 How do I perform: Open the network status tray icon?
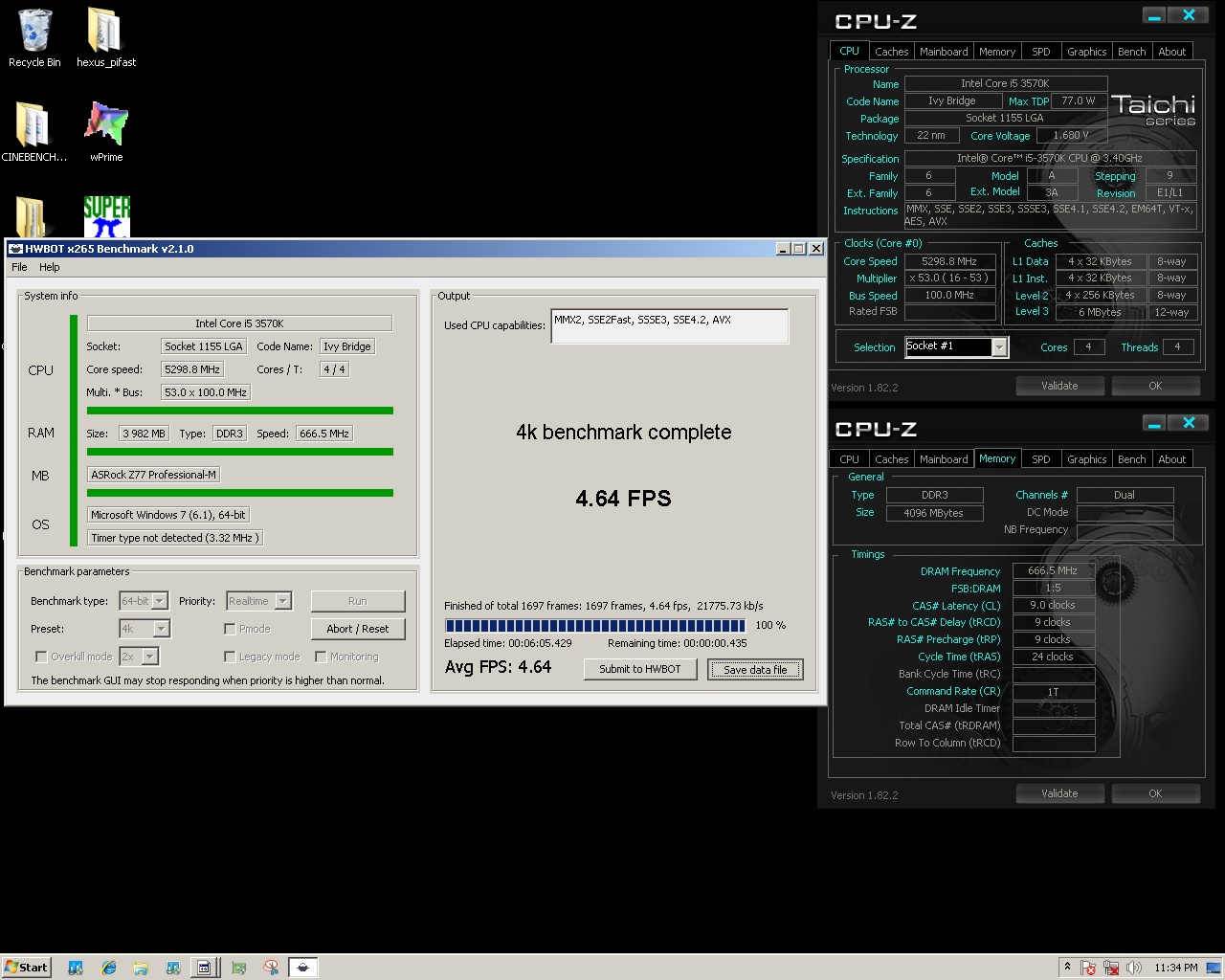1111,968
